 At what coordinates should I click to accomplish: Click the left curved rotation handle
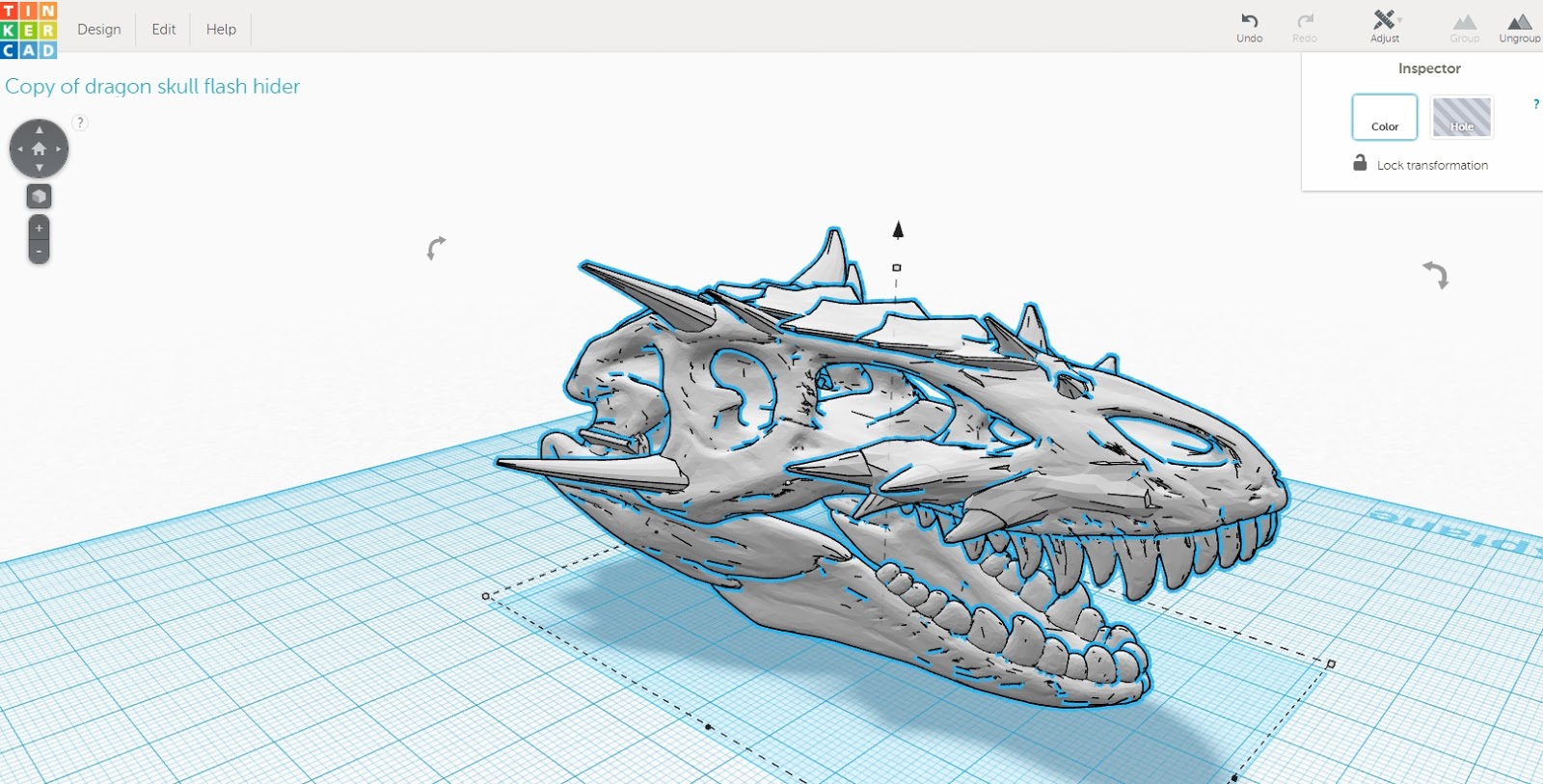pyautogui.click(x=436, y=248)
